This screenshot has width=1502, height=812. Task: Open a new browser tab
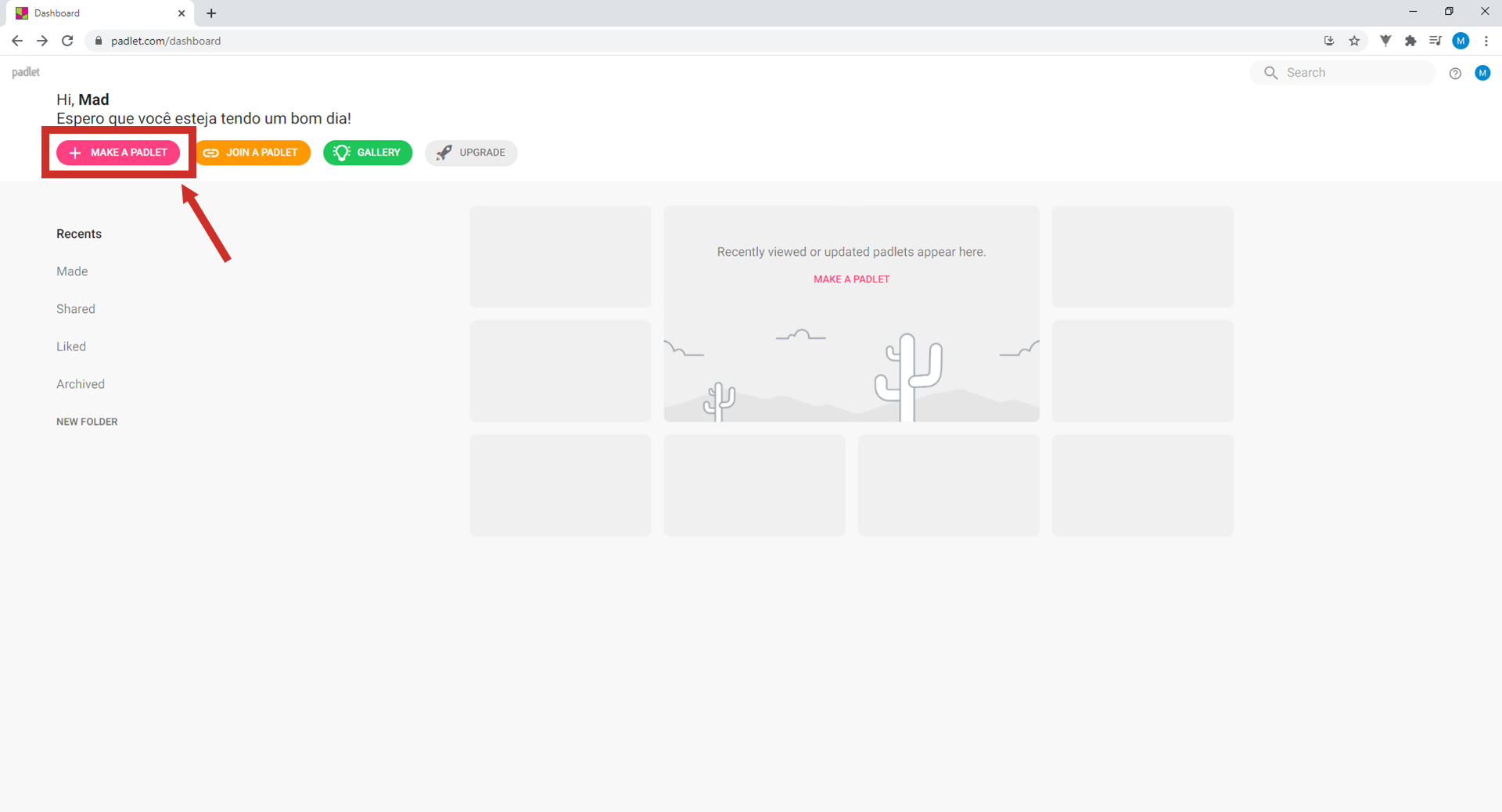[x=211, y=13]
